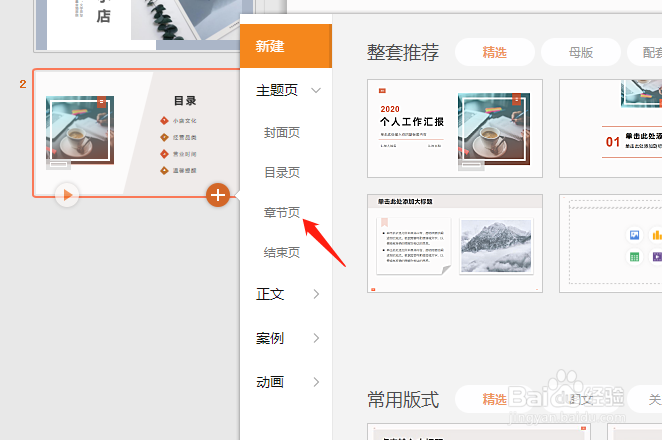
Task: Select the 正文 category label
Action: click(270, 294)
